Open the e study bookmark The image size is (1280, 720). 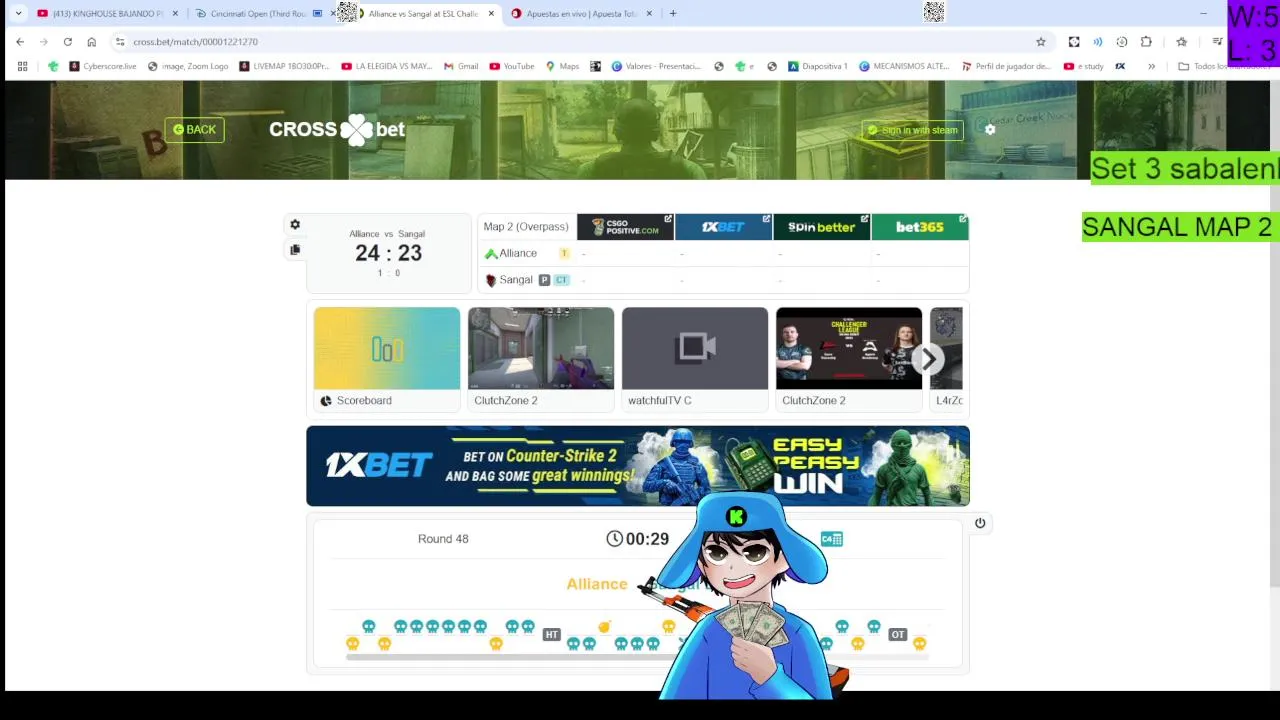[1084, 67]
